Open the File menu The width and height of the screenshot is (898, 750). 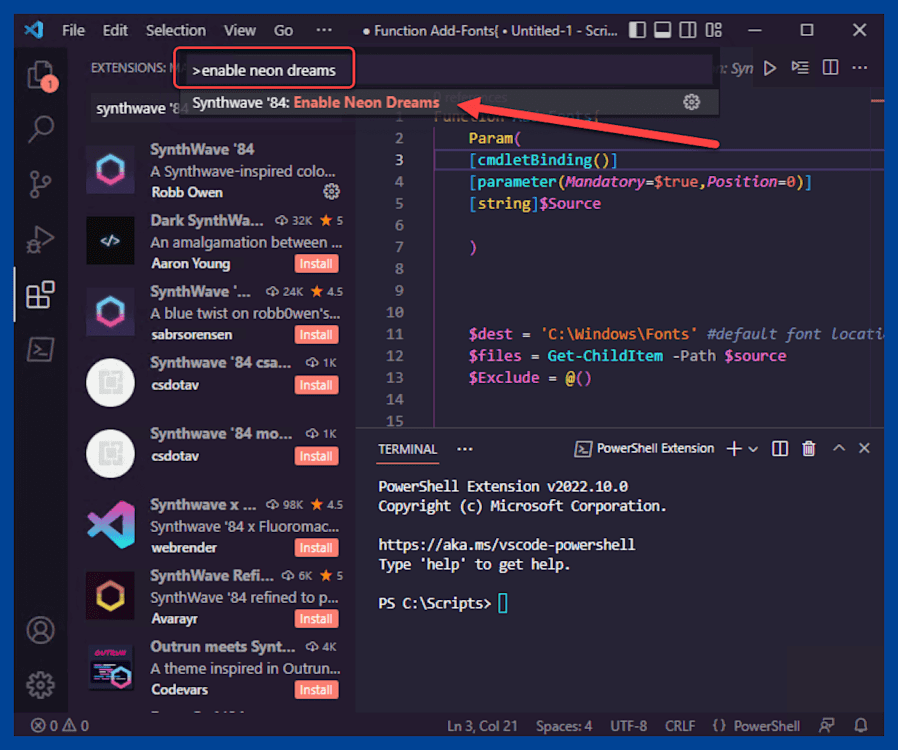73,30
